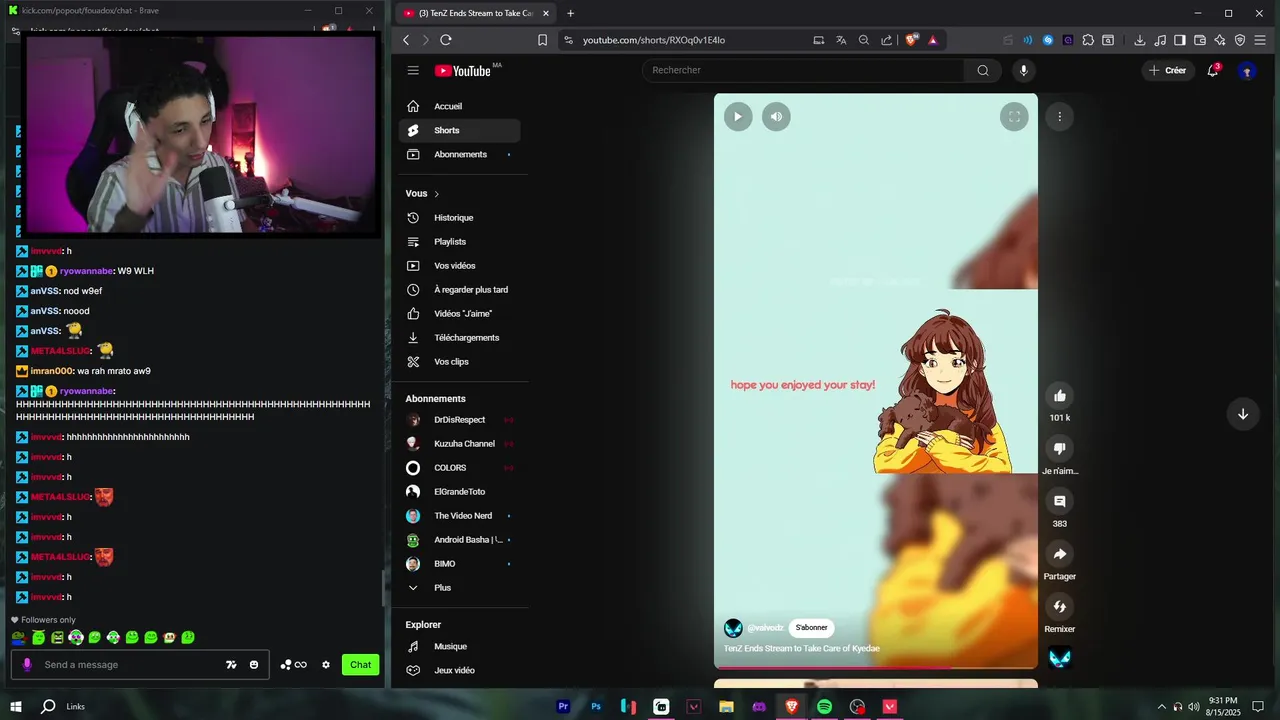Open YouTube account avatar menu

(1247, 71)
